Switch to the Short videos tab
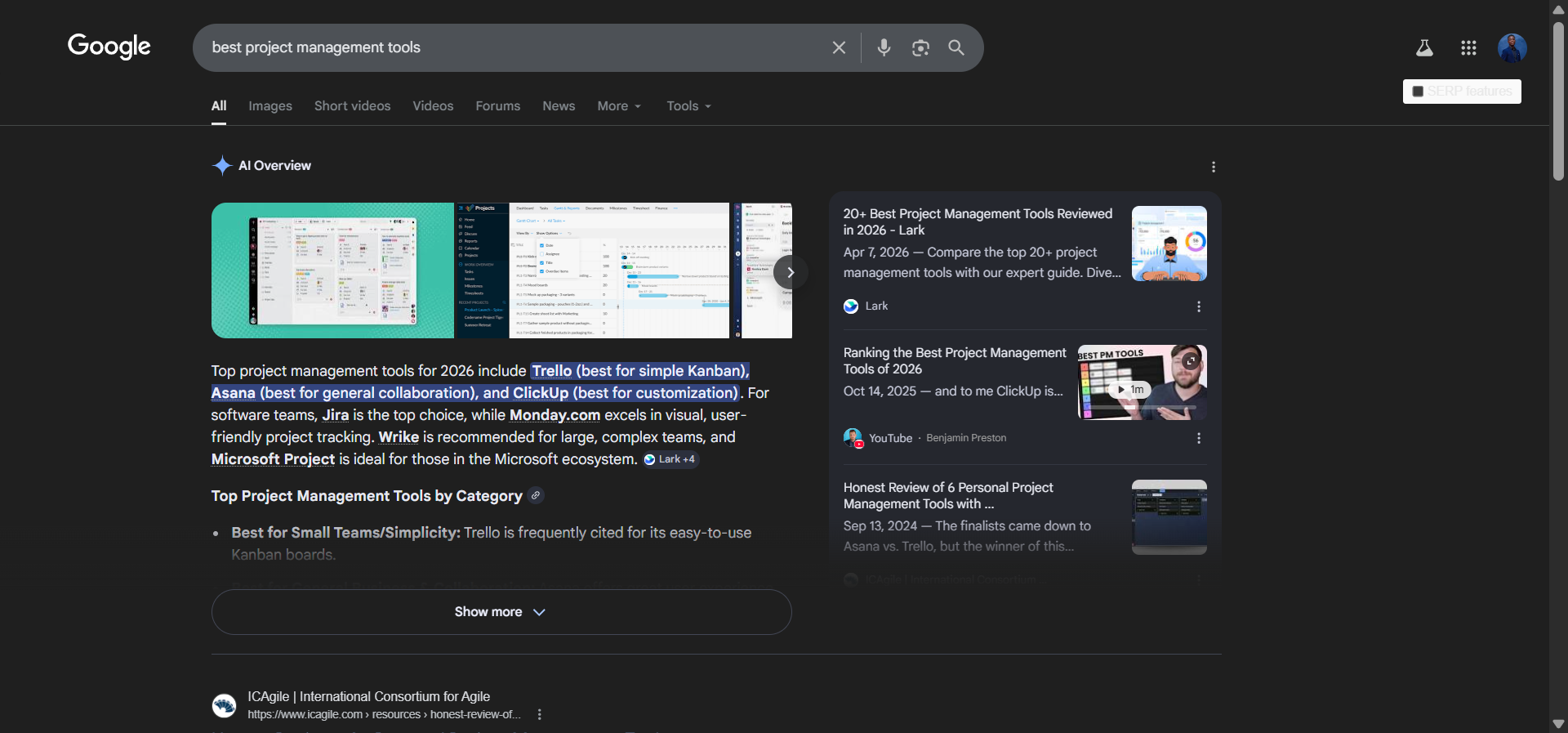 point(352,106)
